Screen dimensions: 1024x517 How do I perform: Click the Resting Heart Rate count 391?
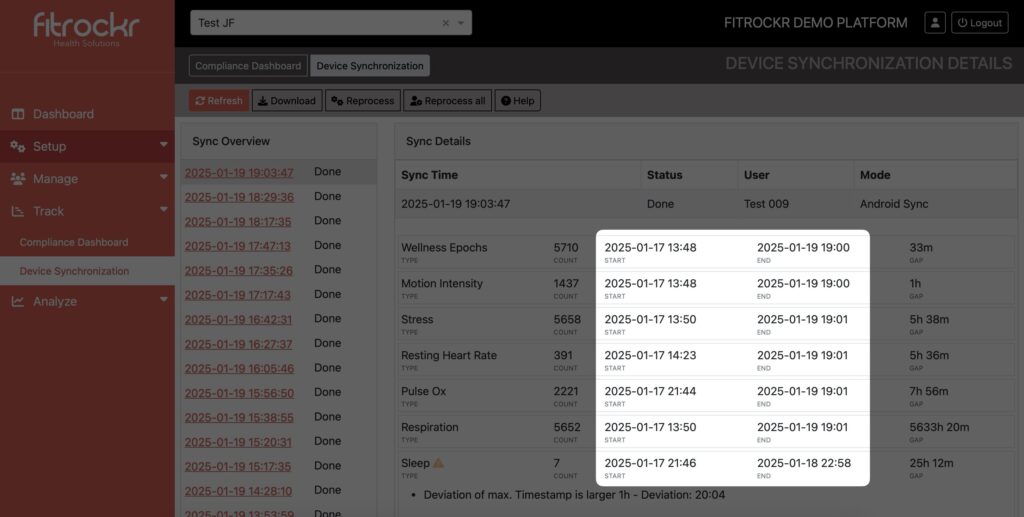tap(563, 355)
